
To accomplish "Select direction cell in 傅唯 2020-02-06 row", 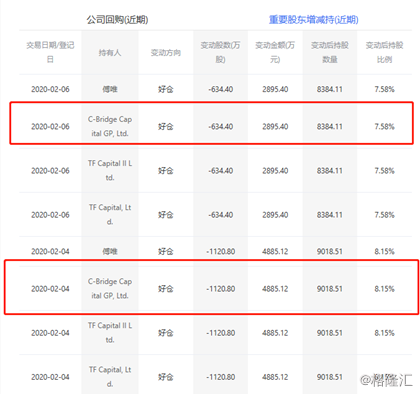I will click(166, 89).
